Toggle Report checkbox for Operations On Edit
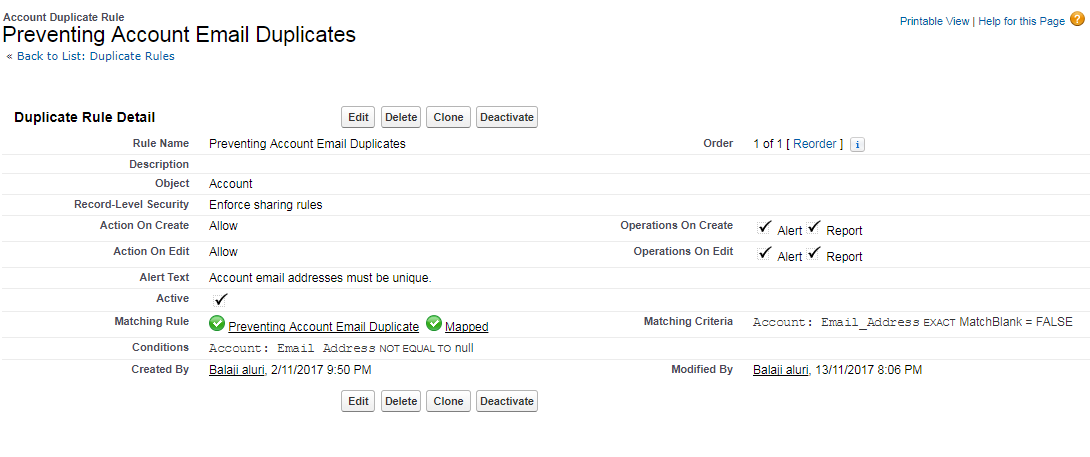The height and width of the screenshot is (457, 1090). (814, 254)
